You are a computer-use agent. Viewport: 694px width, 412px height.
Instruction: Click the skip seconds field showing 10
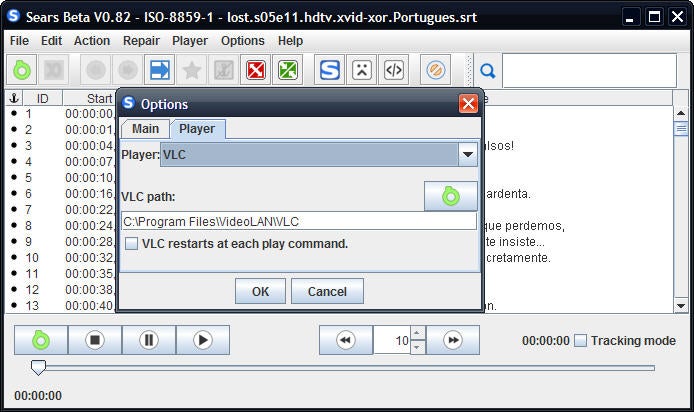point(392,340)
